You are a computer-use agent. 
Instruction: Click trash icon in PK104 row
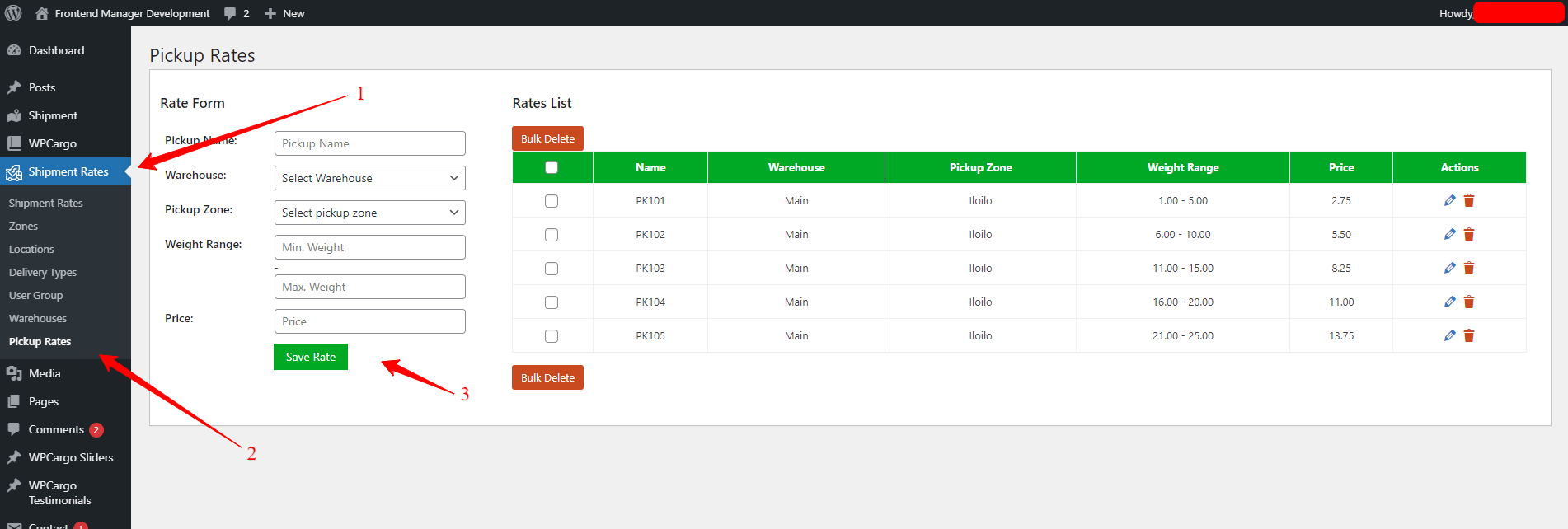(x=1469, y=302)
